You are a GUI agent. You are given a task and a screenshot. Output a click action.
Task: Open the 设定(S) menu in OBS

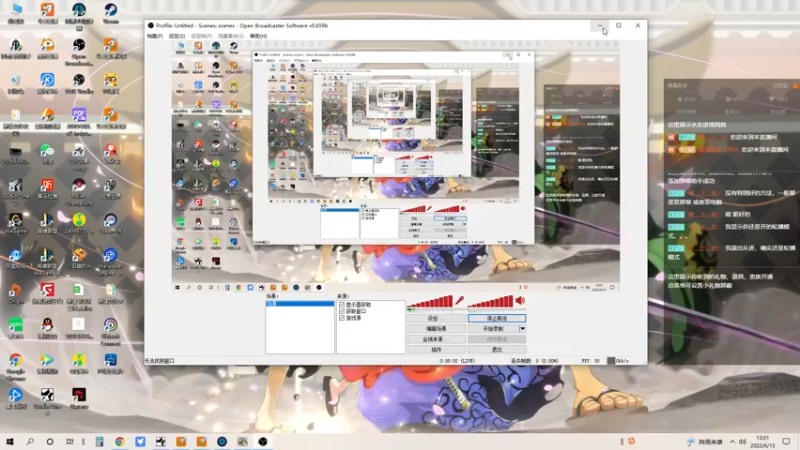click(177, 36)
